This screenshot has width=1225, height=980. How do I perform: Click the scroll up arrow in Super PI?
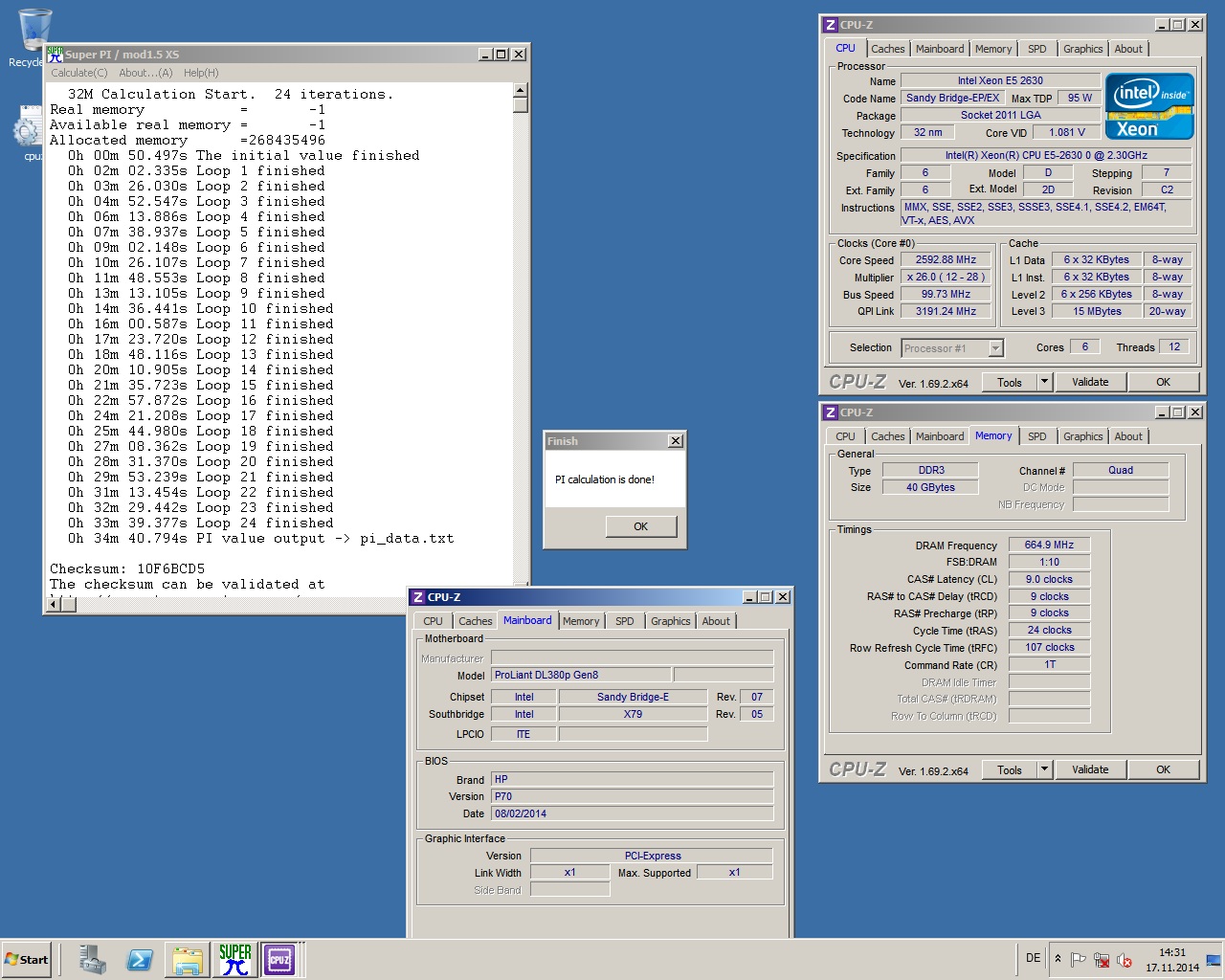521,91
